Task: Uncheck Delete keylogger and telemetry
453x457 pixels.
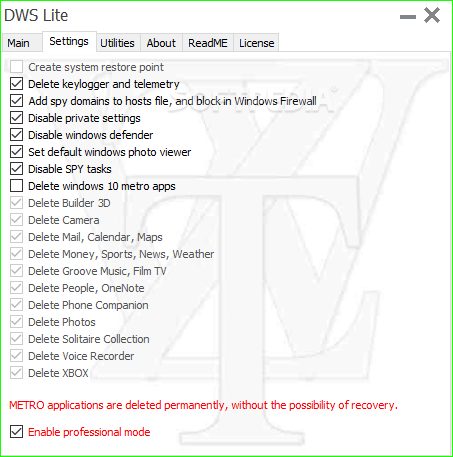Action: (x=16, y=84)
